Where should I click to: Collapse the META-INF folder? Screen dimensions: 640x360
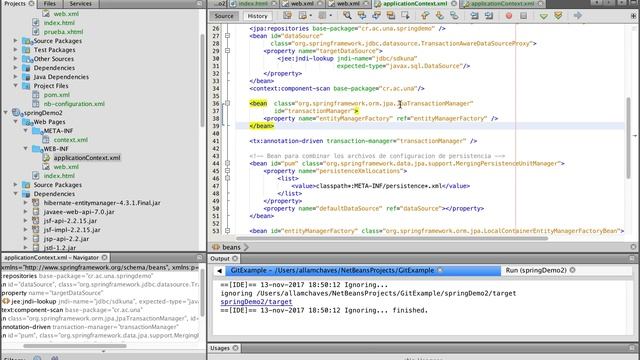pos(25,131)
